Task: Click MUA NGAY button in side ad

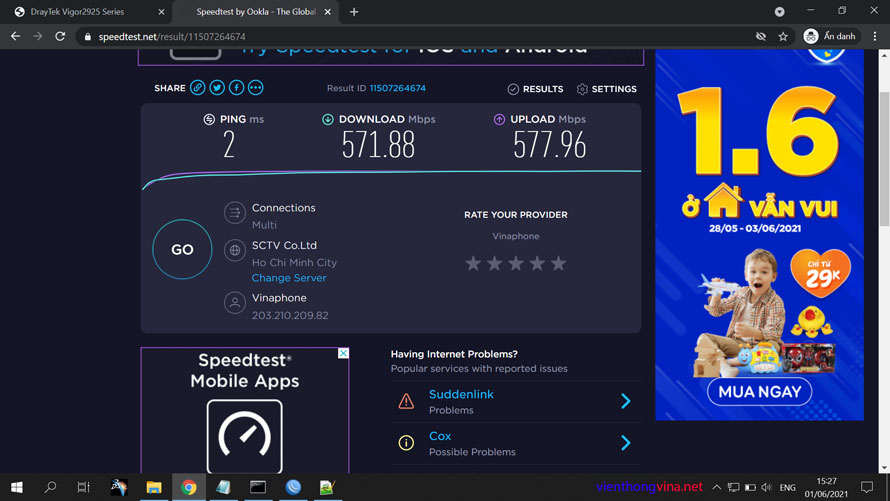Action: tap(759, 391)
